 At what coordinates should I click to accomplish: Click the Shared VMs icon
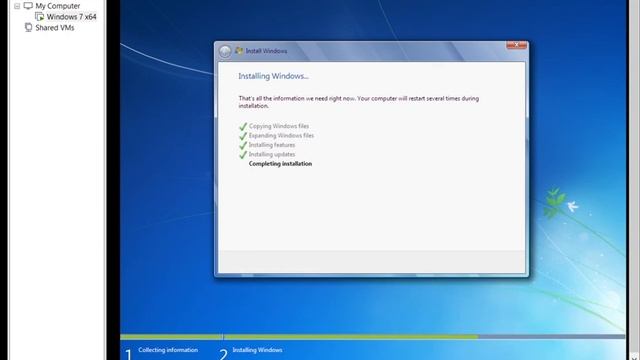coord(28,27)
